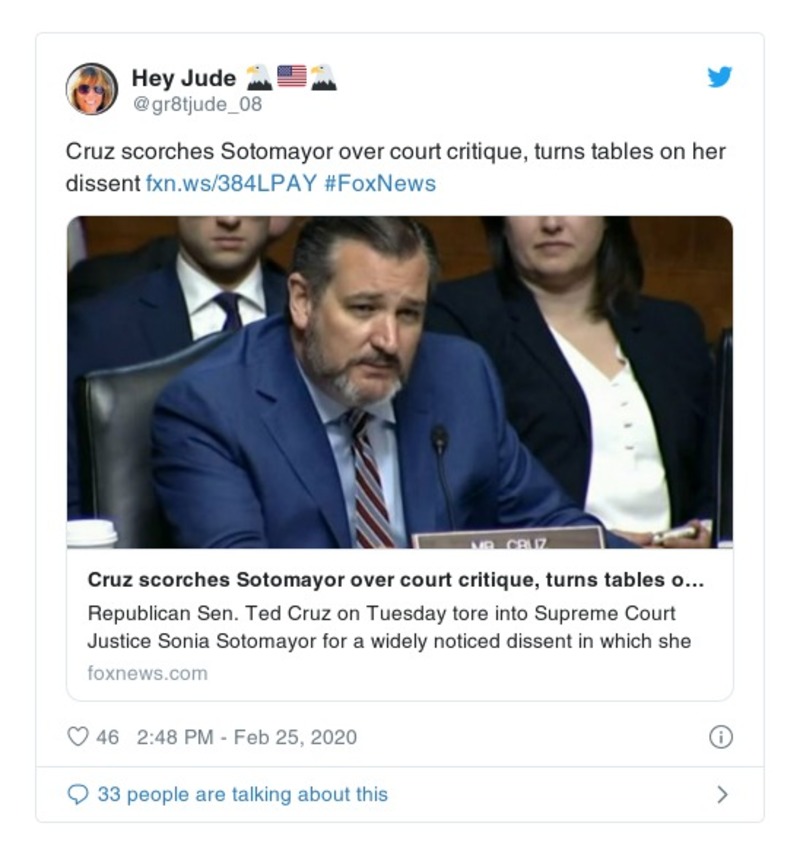Like the tweet with the heart icon
Image resolution: width=800 pixels, height=858 pixels.
pos(77,738)
